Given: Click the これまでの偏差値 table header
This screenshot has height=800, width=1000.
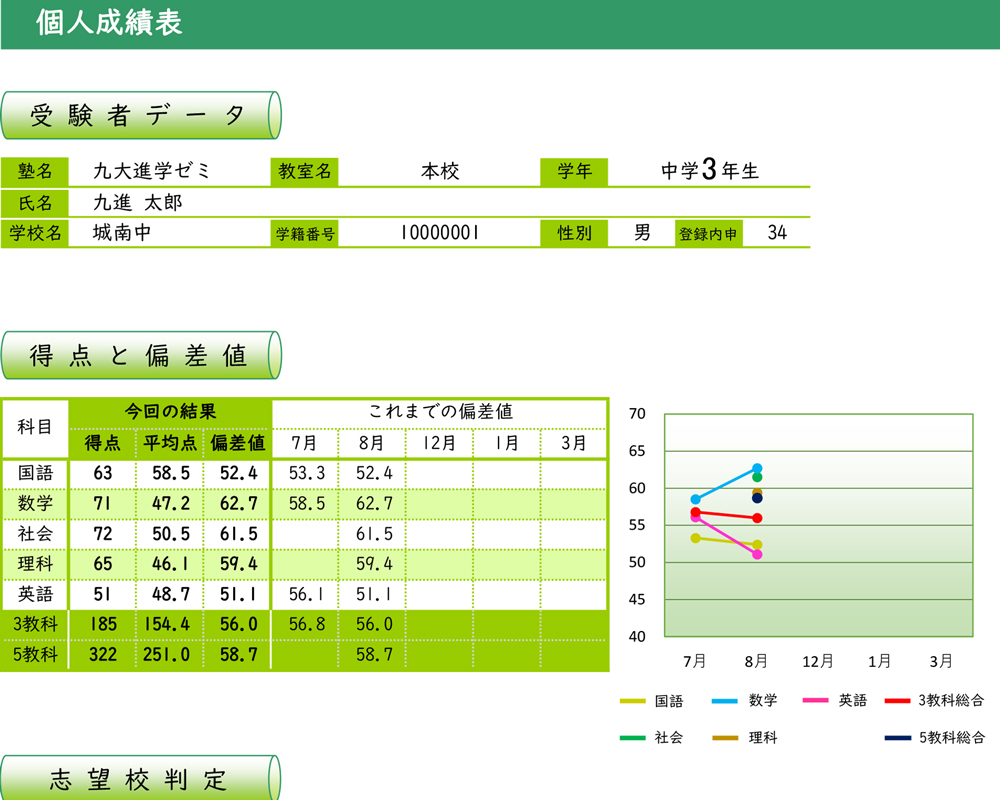Looking at the screenshot, I should click(x=440, y=412).
